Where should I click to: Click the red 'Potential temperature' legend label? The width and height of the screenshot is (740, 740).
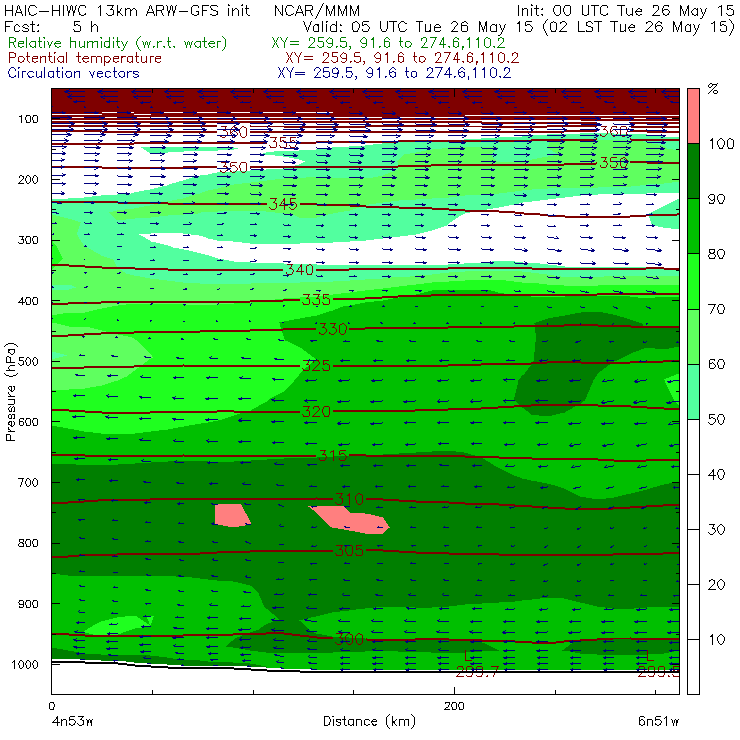(84, 58)
